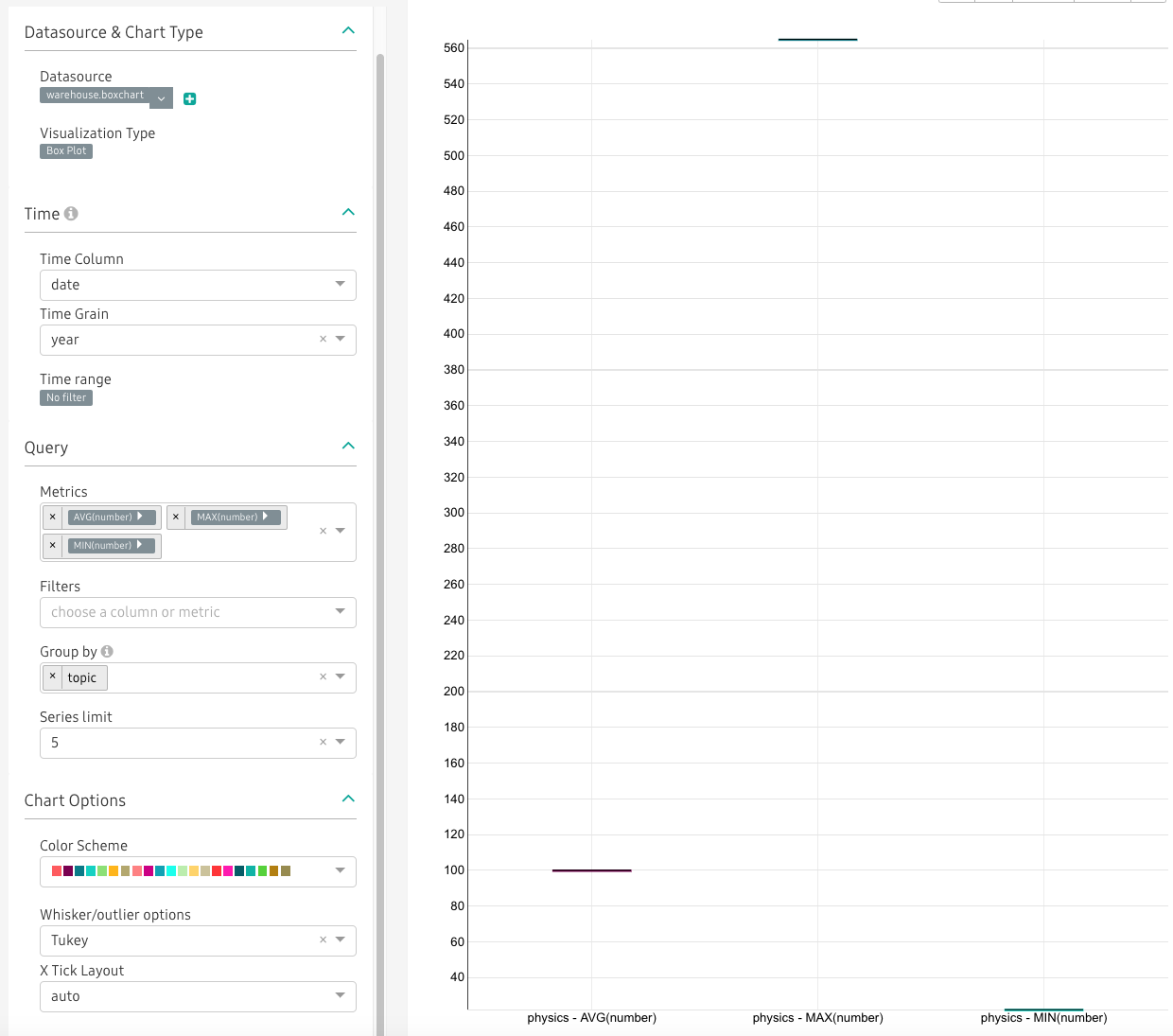Open the Series limit dropdown arrow
The image size is (1173, 1036).
click(x=341, y=742)
